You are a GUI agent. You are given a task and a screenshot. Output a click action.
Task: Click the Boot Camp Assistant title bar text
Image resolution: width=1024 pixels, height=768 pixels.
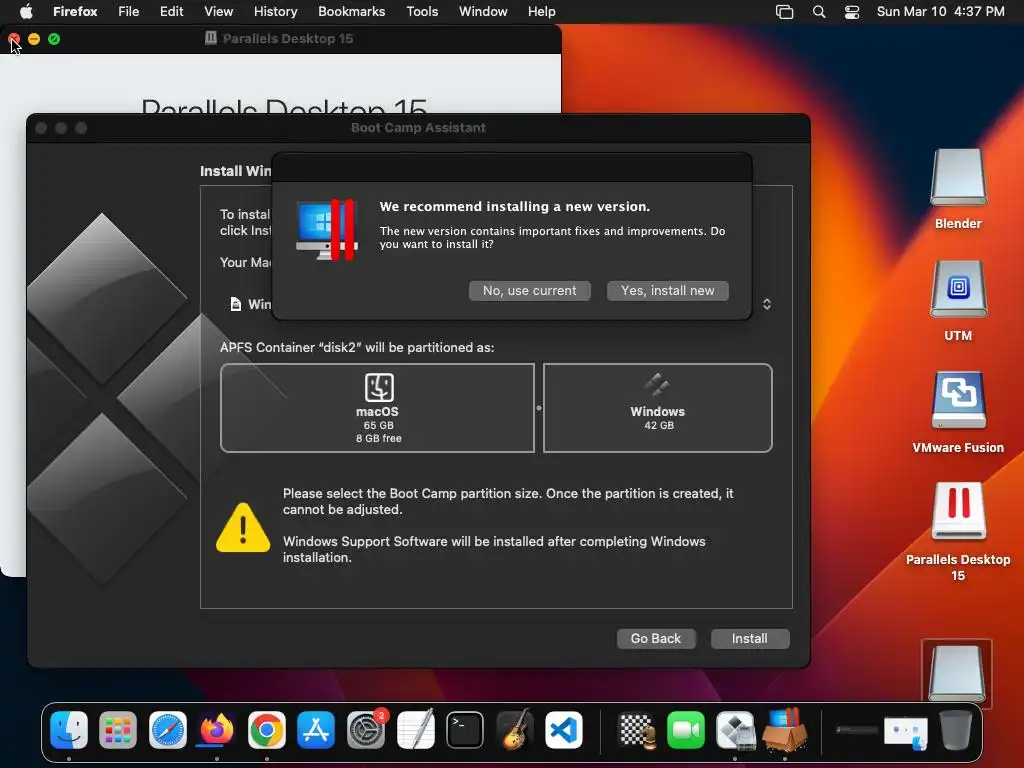tap(418, 127)
